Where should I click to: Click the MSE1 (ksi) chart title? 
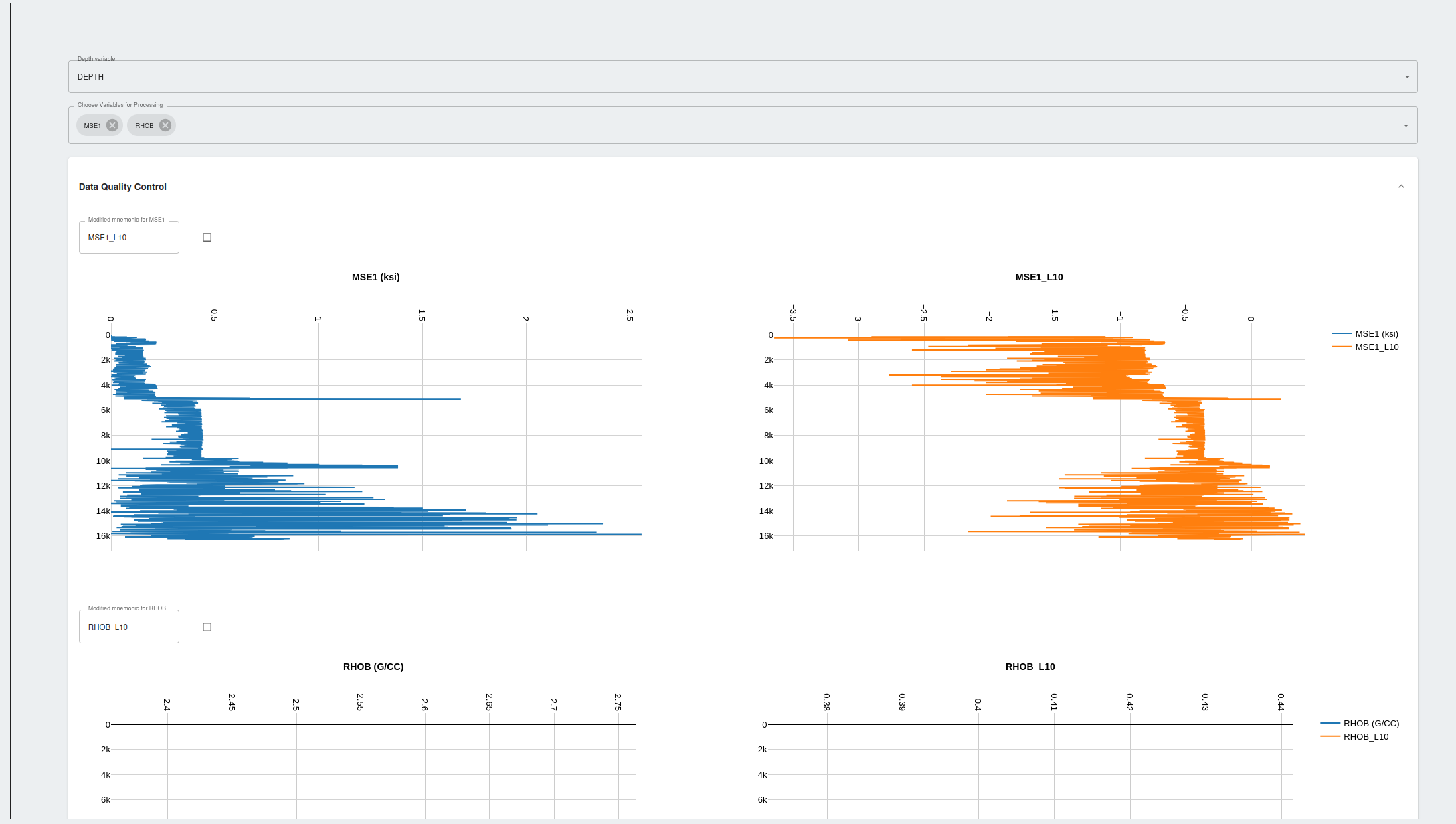point(376,277)
